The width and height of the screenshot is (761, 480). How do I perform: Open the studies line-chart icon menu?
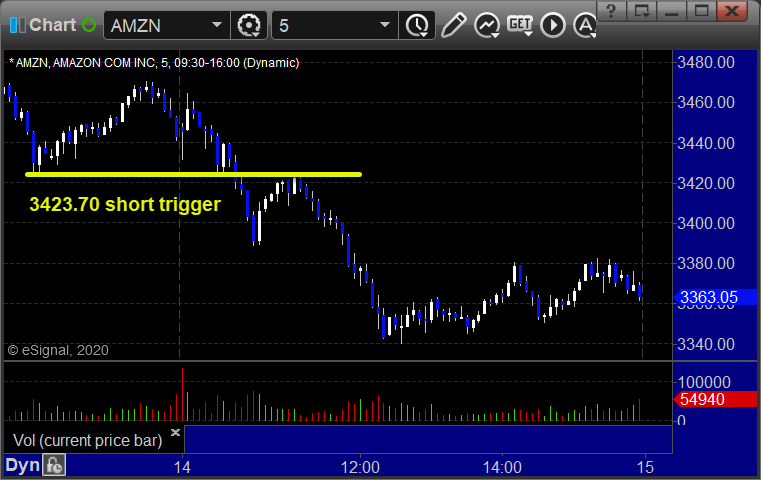[487, 25]
